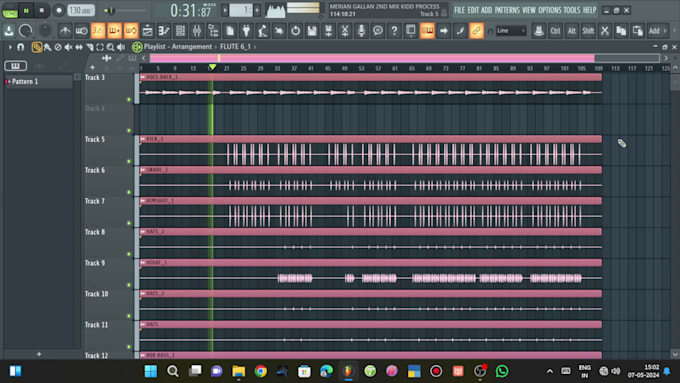Open the Channel rack icon
680x383 pixels.
(180, 31)
